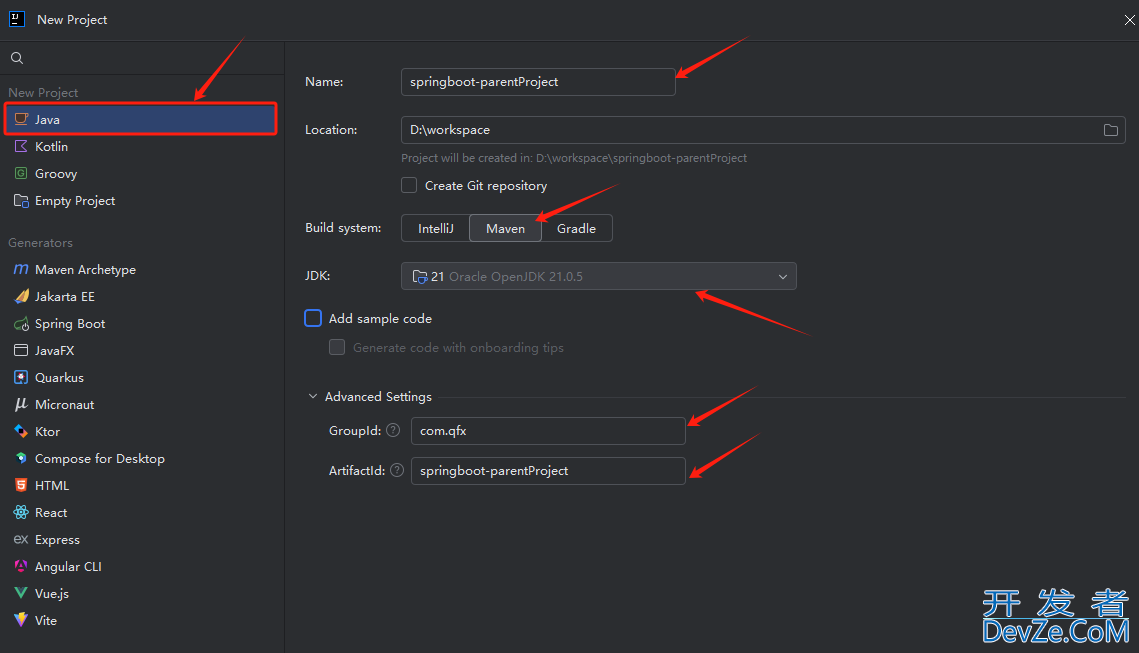Select React generator
This screenshot has height=653, width=1139.
click(x=140, y=513)
